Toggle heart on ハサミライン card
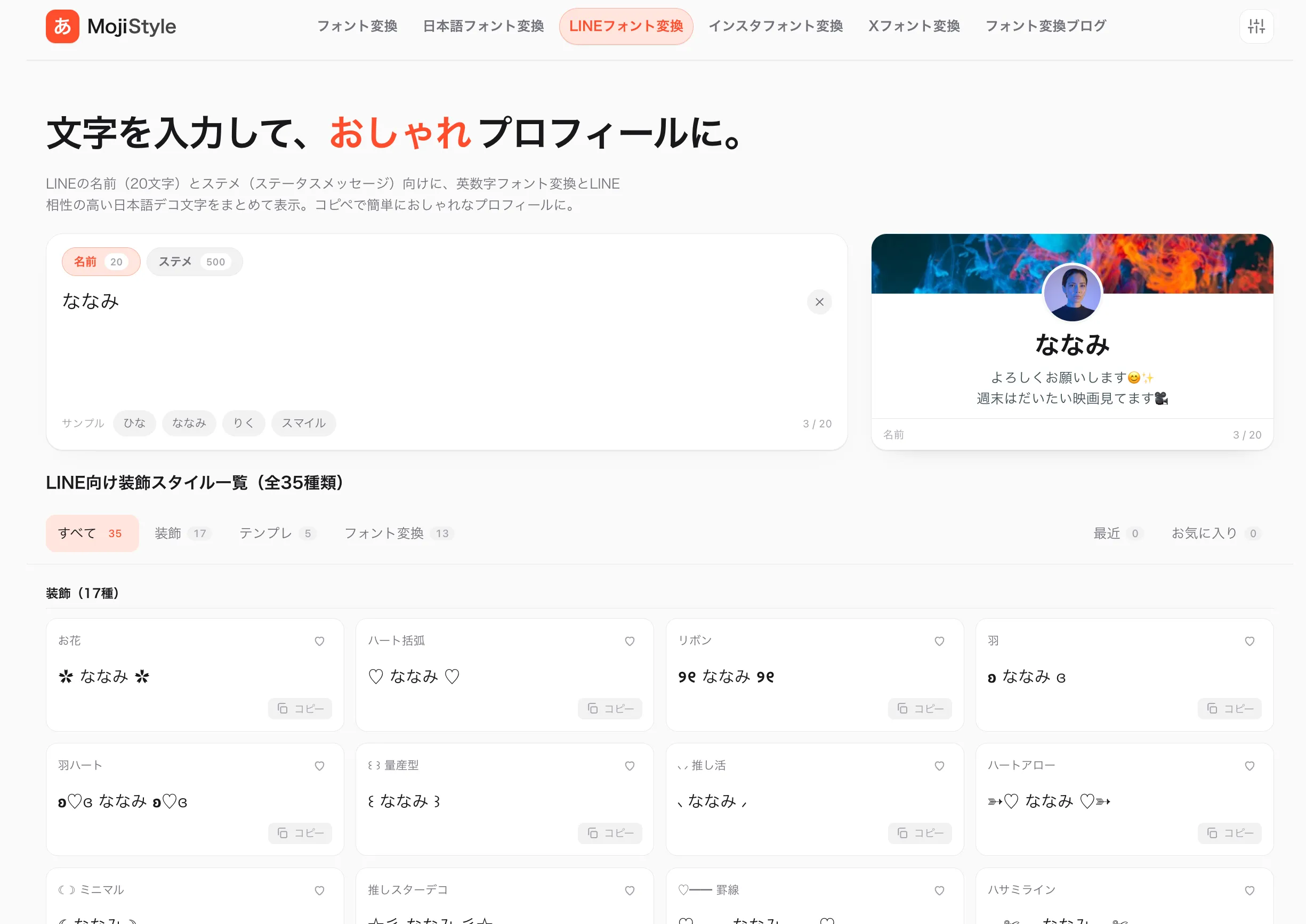The height and width of the screenshot is (924, 1306). click(x=1249, y=890)
